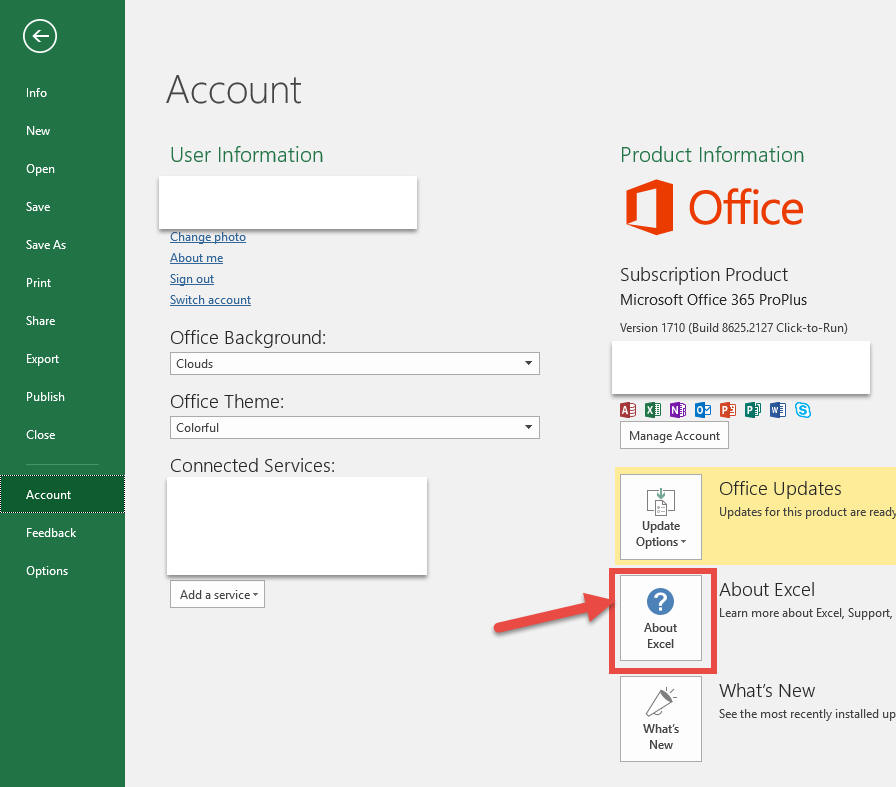Open the Update Options menu
This screenshot has width=896, height=787.
click(x=661, y=517)
